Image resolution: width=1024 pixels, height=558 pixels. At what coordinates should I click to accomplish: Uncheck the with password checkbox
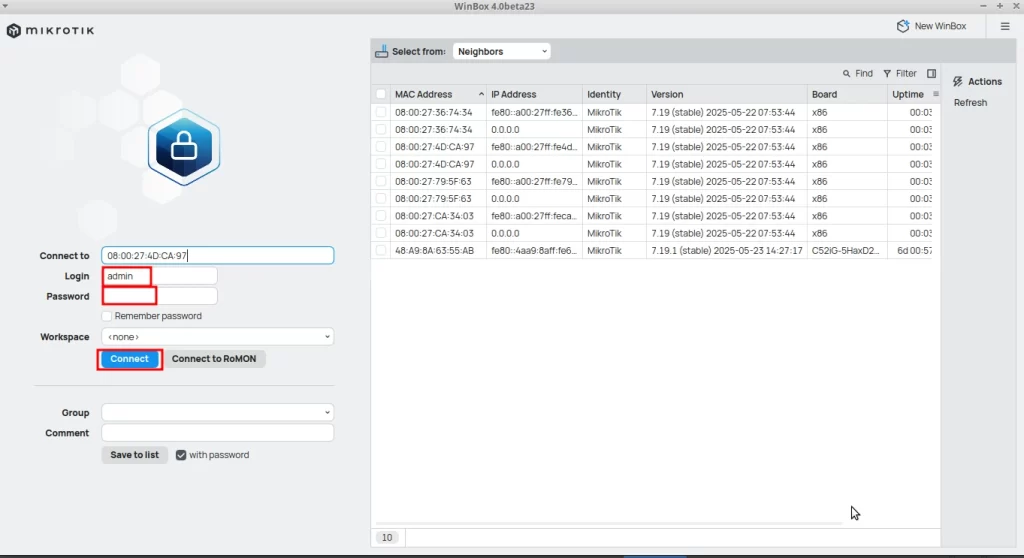(181, 455)
